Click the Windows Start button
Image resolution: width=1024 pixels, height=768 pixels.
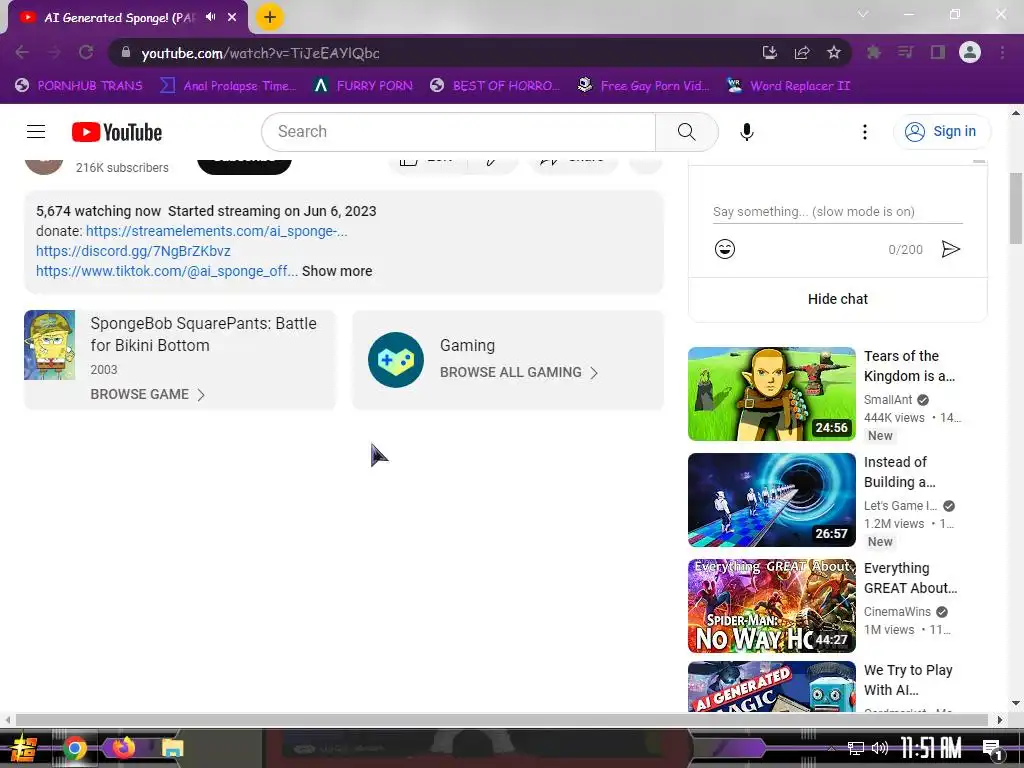(23, 748)
